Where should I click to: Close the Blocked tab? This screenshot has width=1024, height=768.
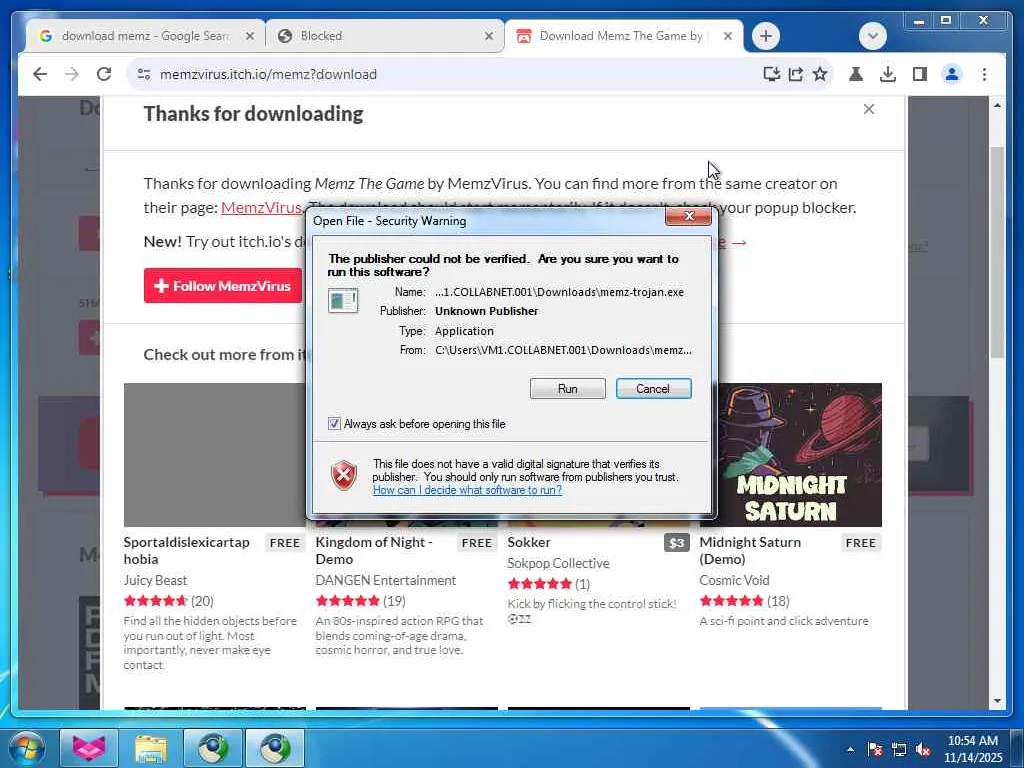coord(488,37)
